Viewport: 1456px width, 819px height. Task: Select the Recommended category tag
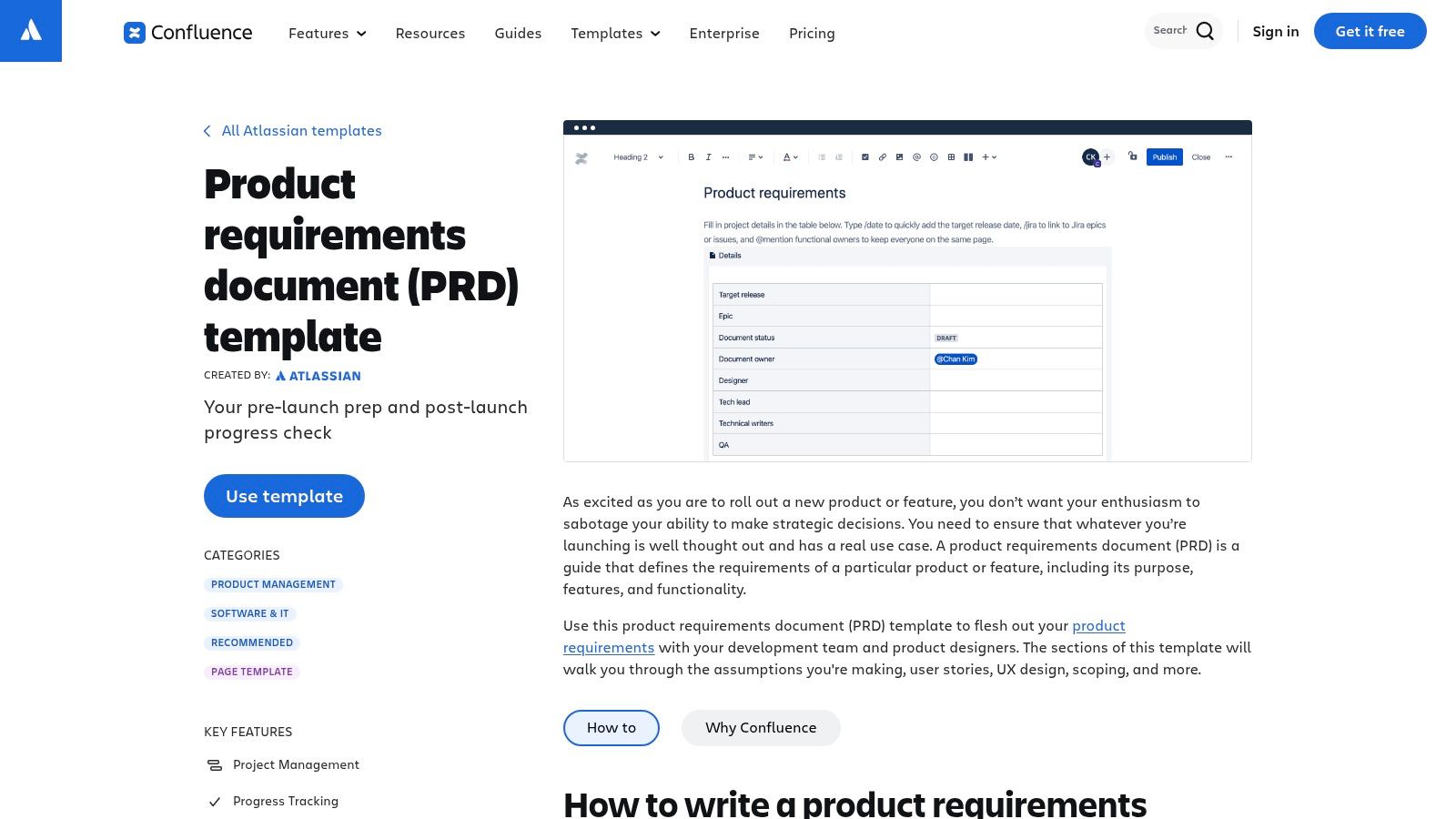pos(252,642)
